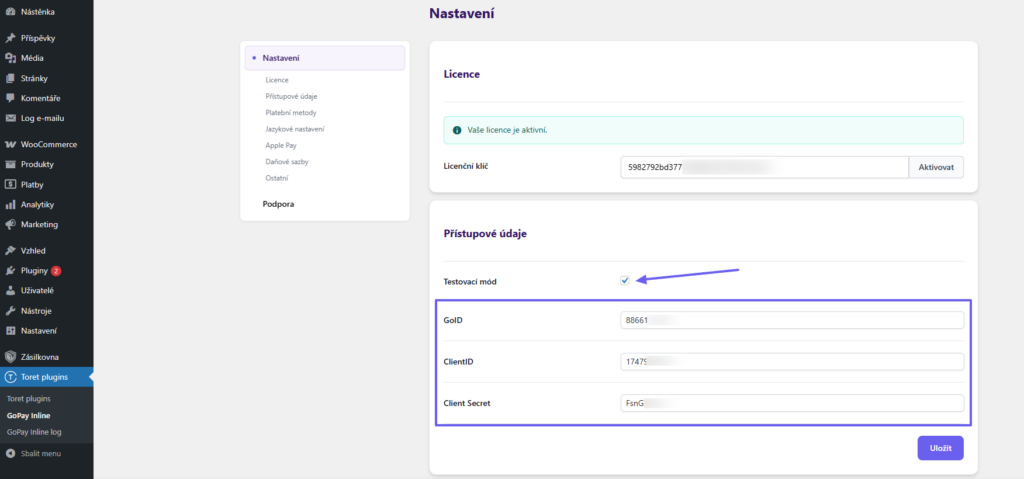Image resolution: width=1024 pixels, height=479 pixels.
Task: Open the Toret plugins submenu entry
Action: point(29,398)
